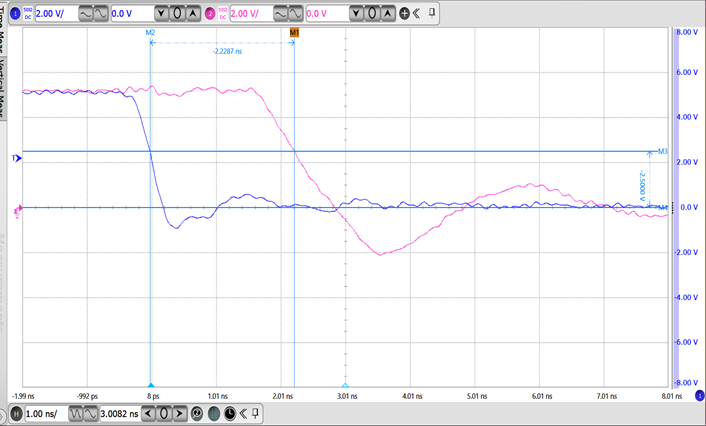Decrease channel 1 sensitivity with larger-wave icon
Screen dimensions: 706x426
coord(85,14)
